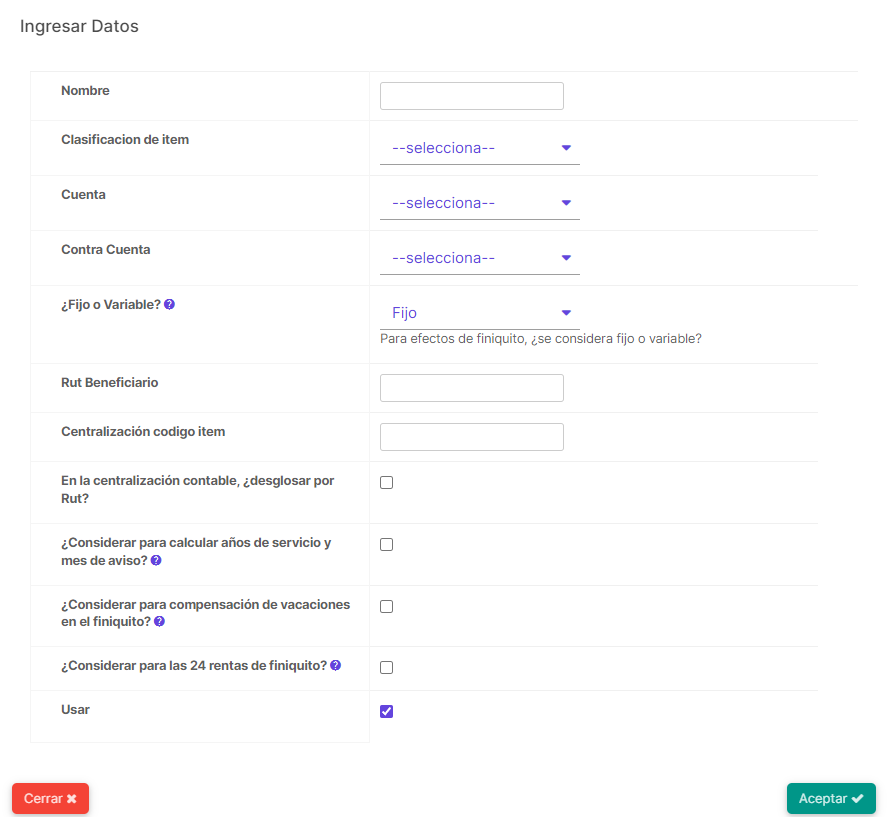Viewport: 891px width, 817px height.
Task: Tick compensación de vacaciones checkbox
Action: click(x=386, y=606)
